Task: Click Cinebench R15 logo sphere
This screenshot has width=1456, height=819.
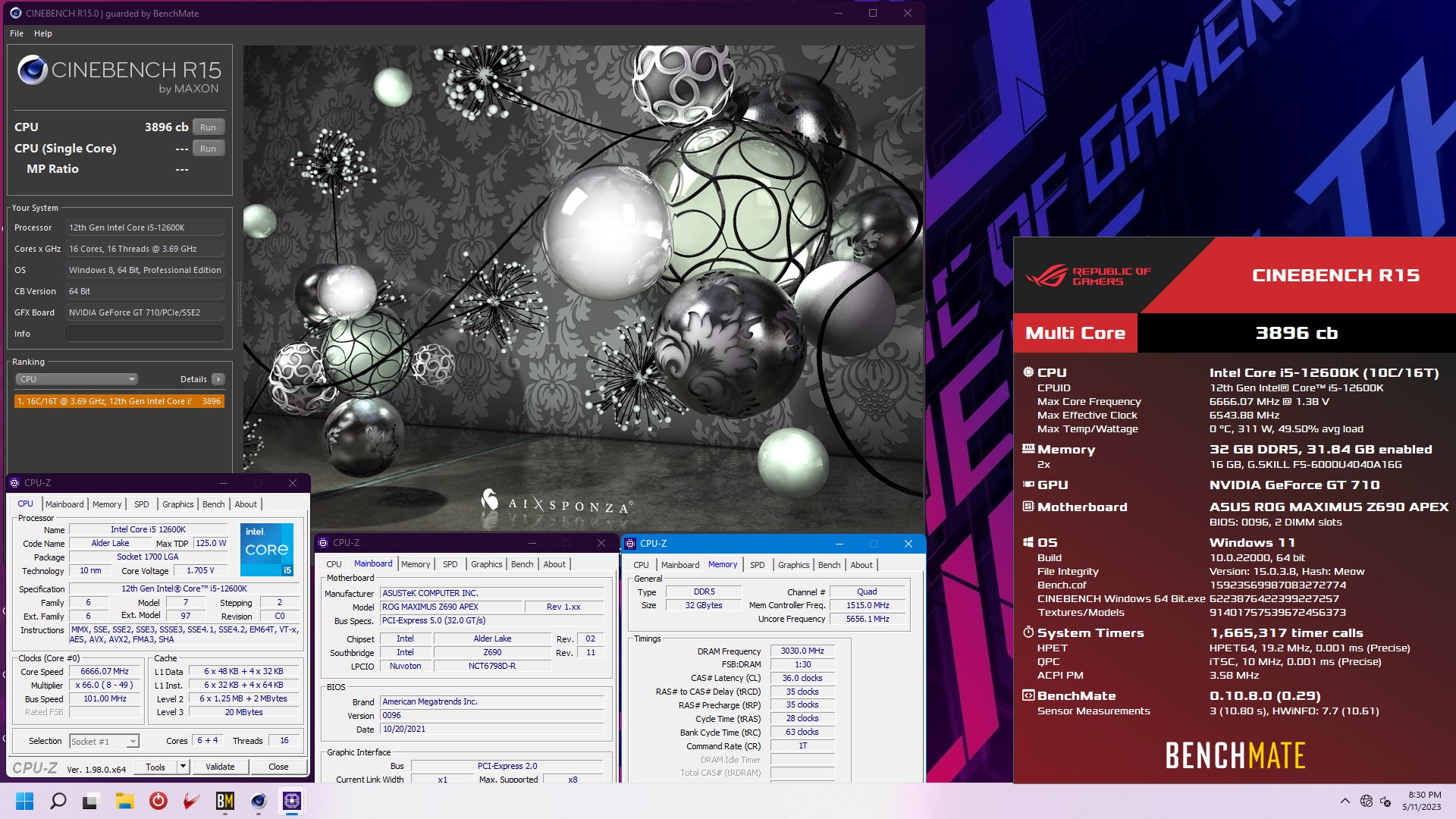Action: (x=33, y=70)
